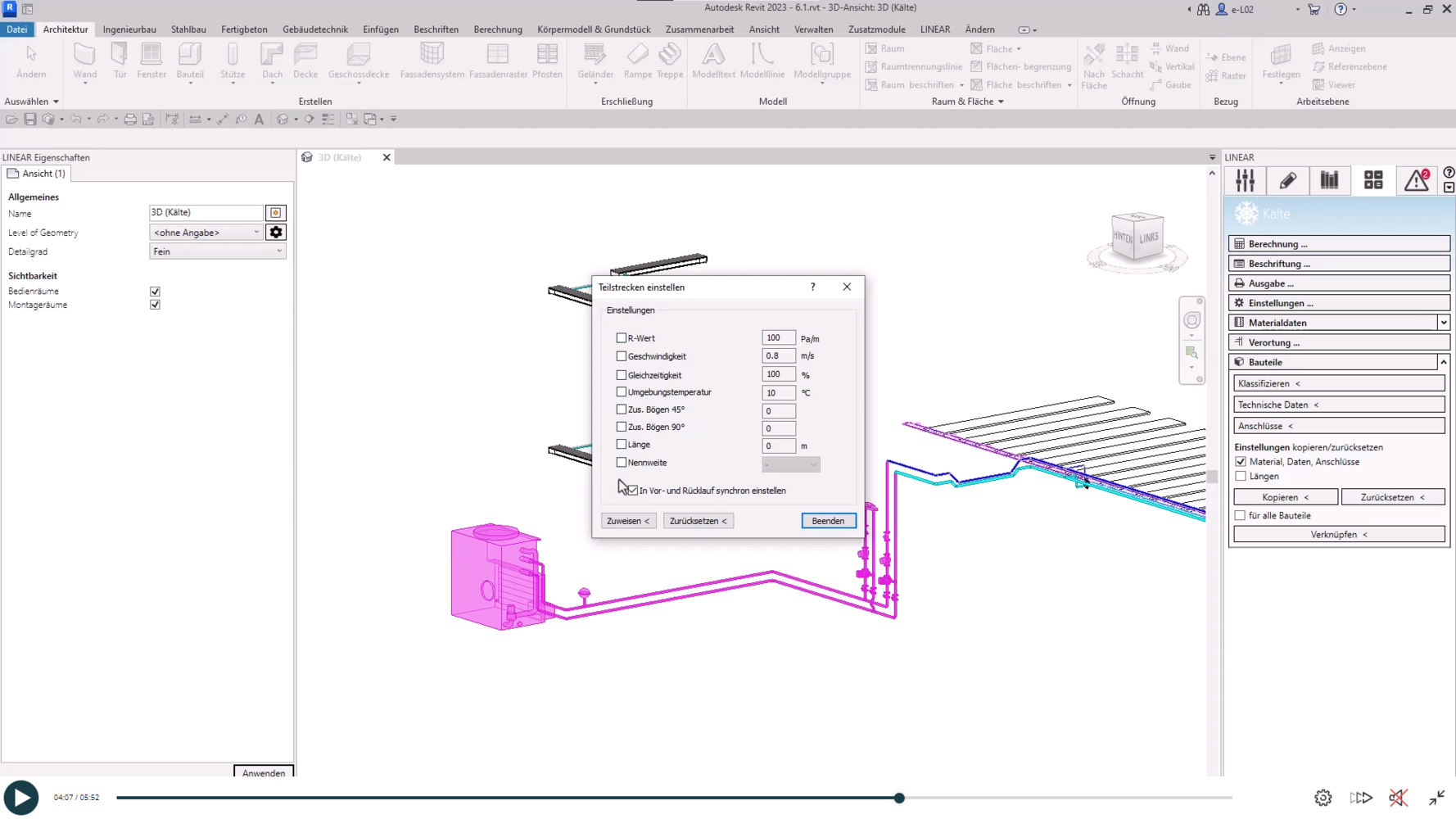Viewport: 1456px width, 819px height.
Task: Enable the R-Wert checkbox
Action: tap(622, 337)
